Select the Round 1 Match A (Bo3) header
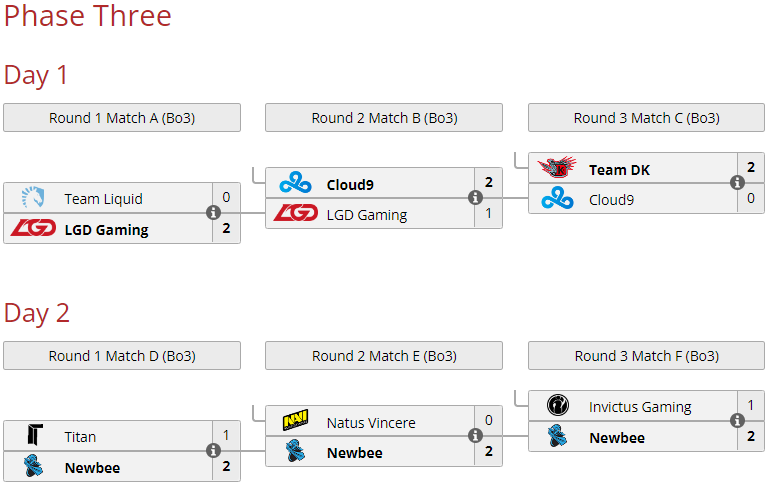769x490 pixels. (x=122, y=118)
